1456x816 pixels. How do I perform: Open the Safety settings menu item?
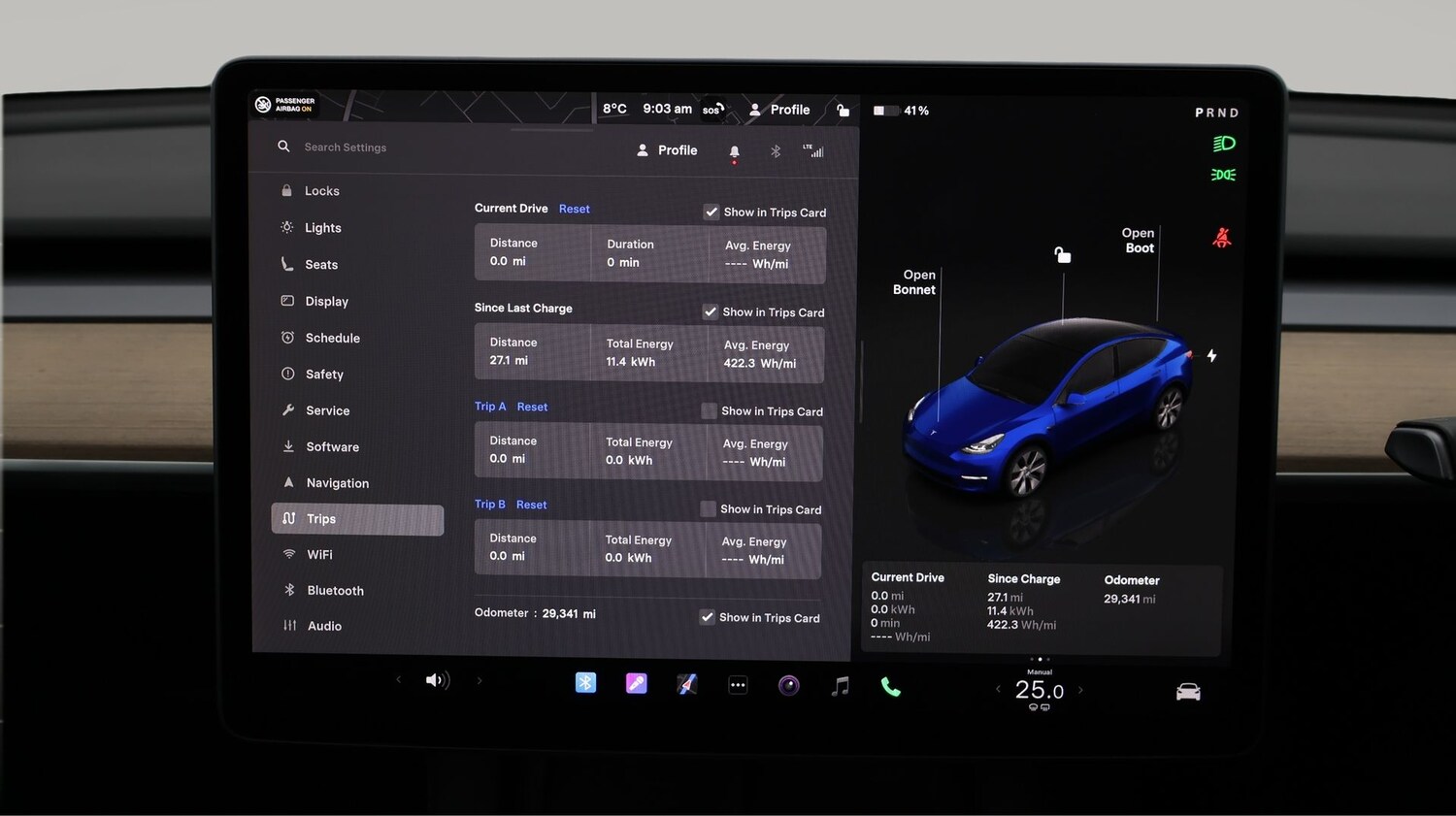pos(324,374)
